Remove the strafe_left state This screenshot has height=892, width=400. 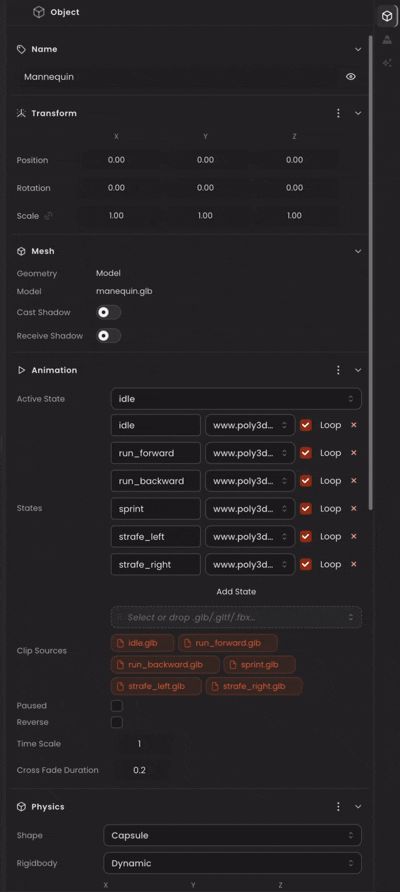[x=353, y=536]
